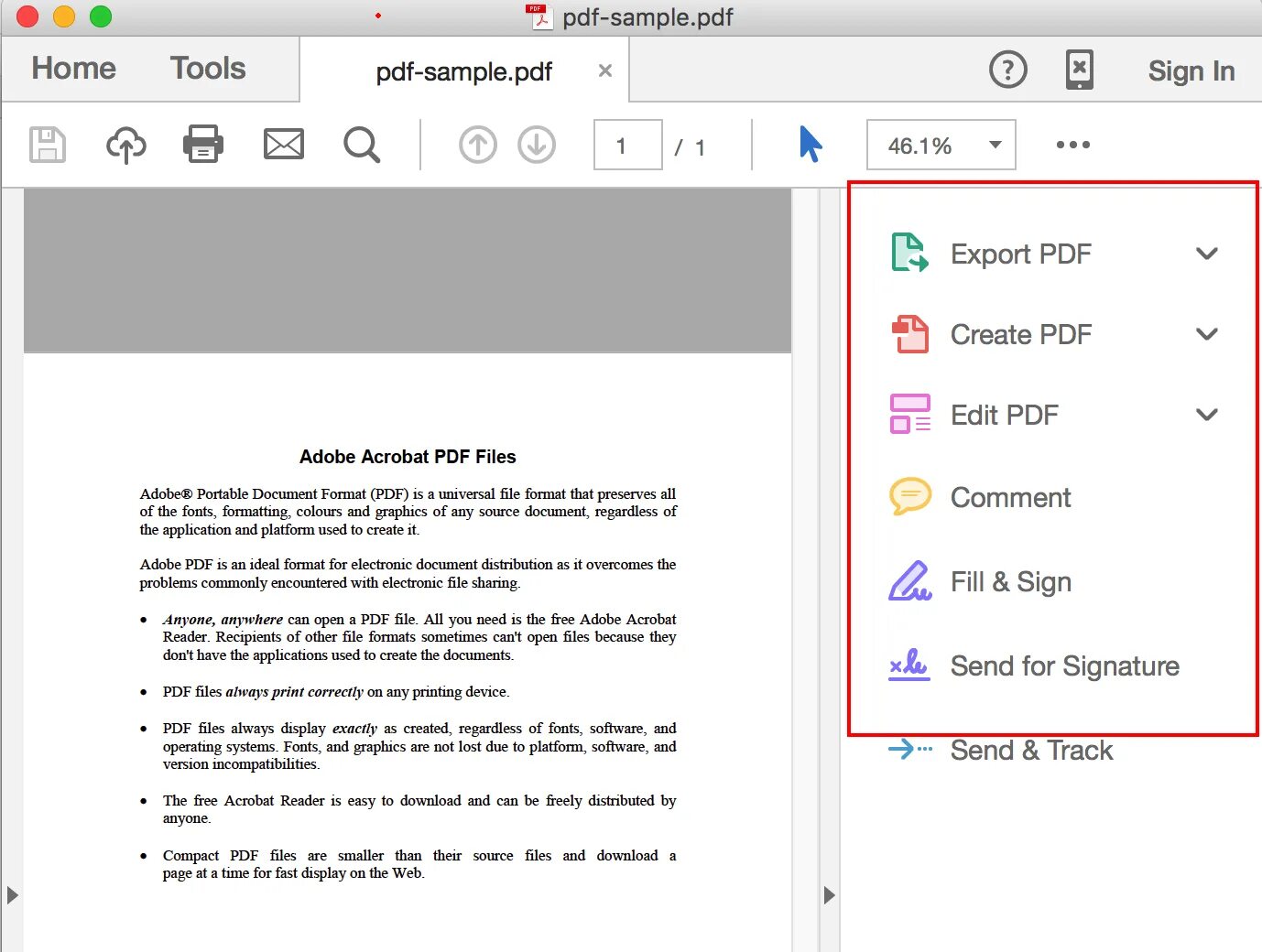
Task: Click the Sign In link
Action: point(1191,70)
